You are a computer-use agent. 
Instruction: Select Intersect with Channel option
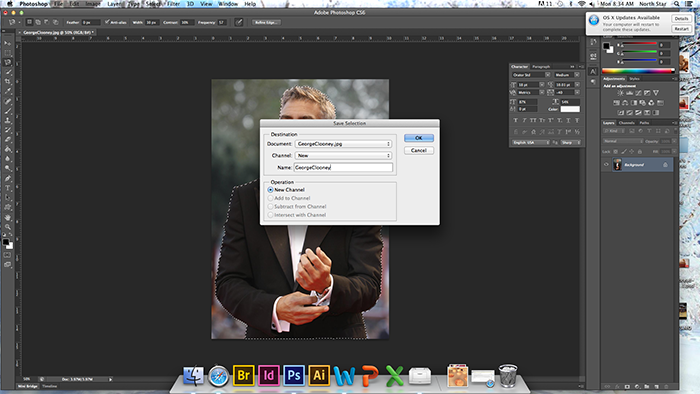[x=271, y=215]
